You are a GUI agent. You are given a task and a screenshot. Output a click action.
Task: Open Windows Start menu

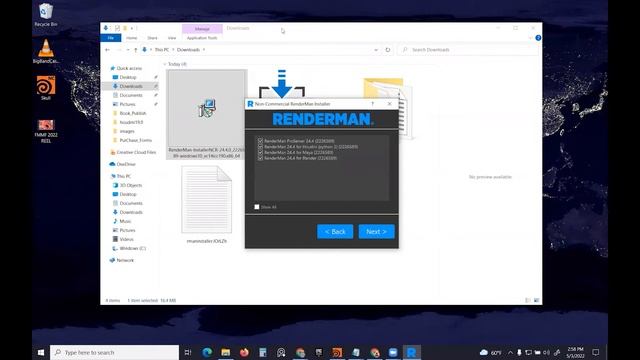point(41,352)
